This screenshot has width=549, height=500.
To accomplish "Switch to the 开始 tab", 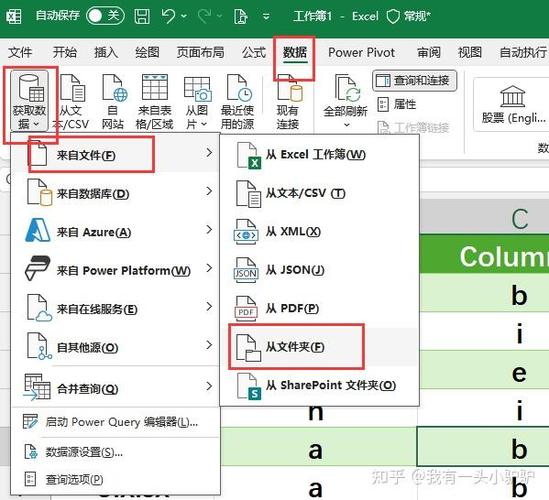I will coord(65,53).
